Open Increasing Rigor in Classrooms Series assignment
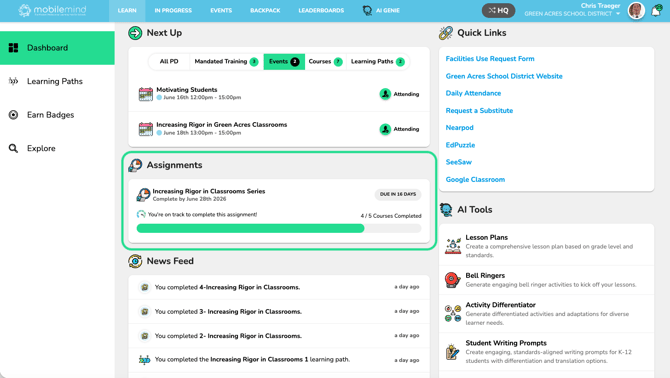670x378 pixels. [x=209, y=191]
